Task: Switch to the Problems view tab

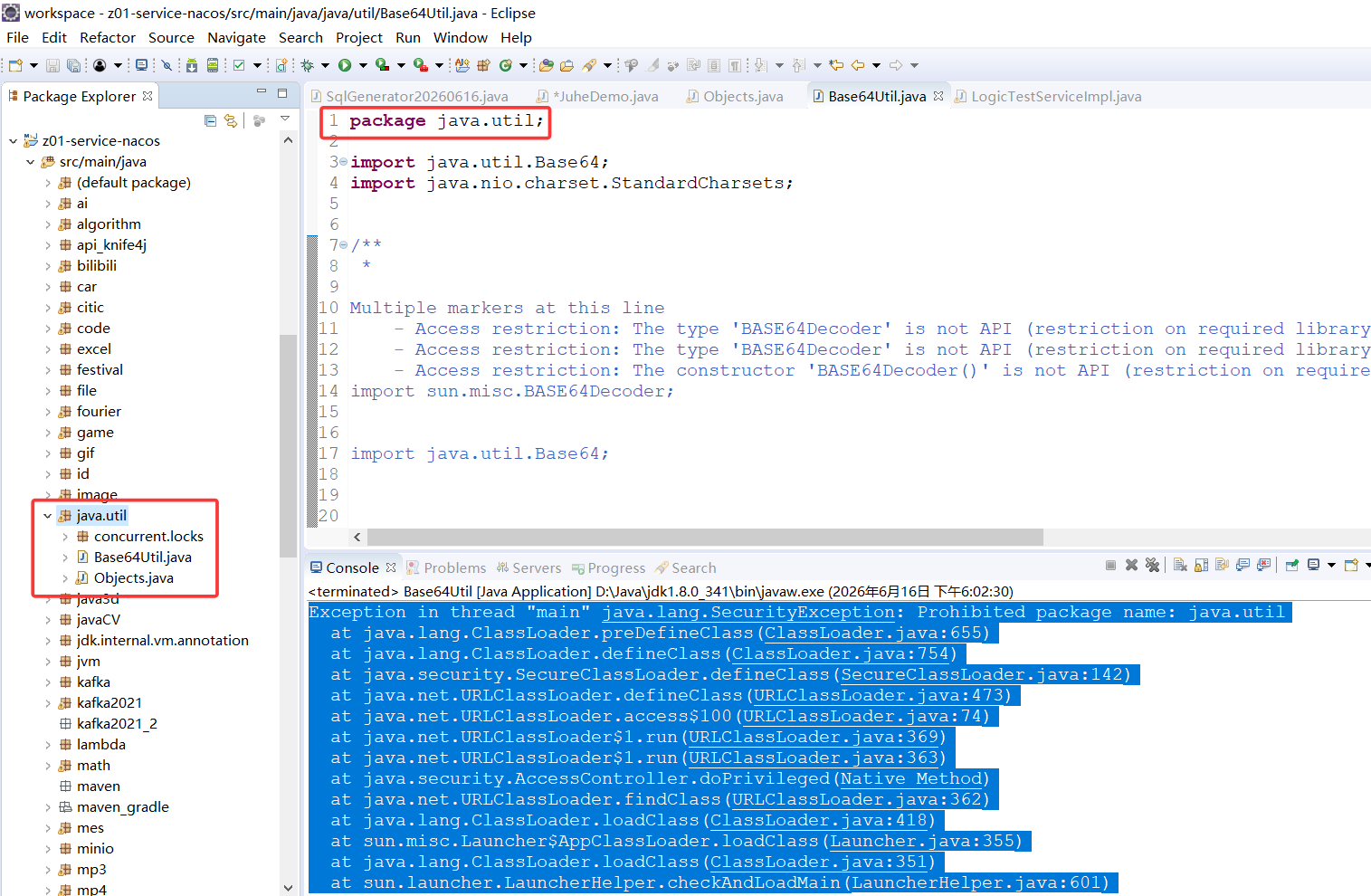Action: coord(447,567)
